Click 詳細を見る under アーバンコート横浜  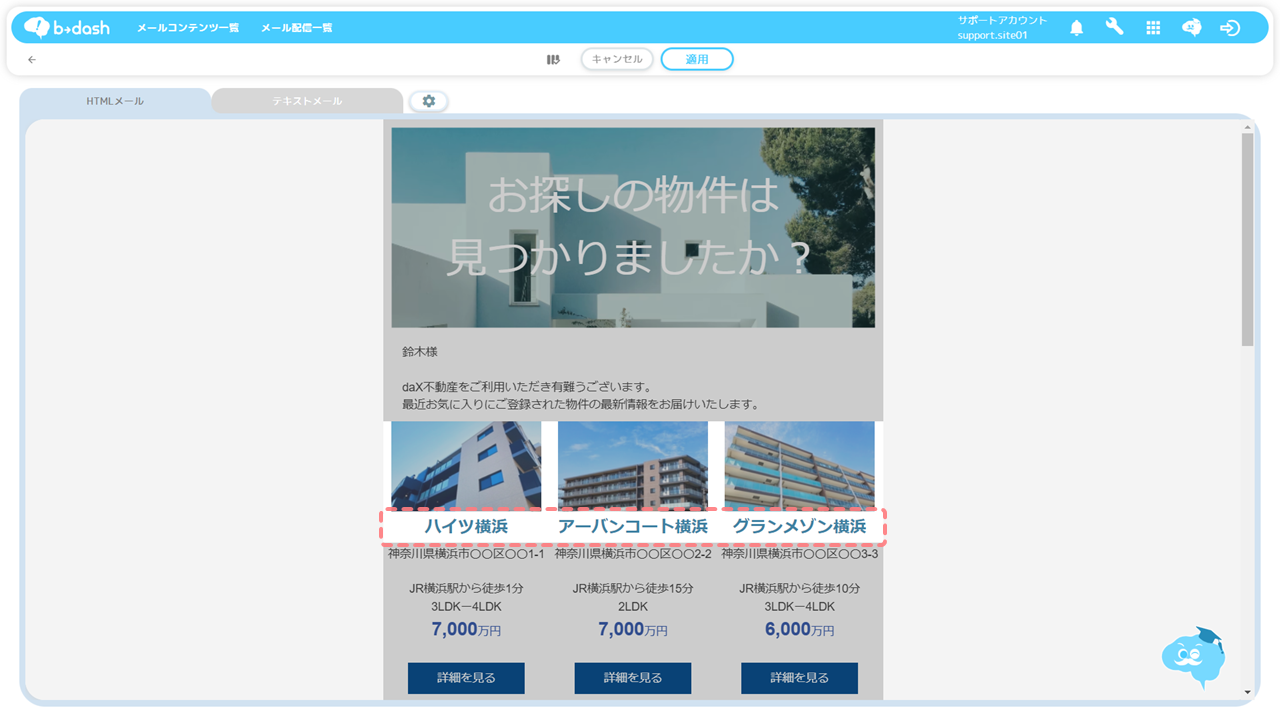tap(633, 677)
